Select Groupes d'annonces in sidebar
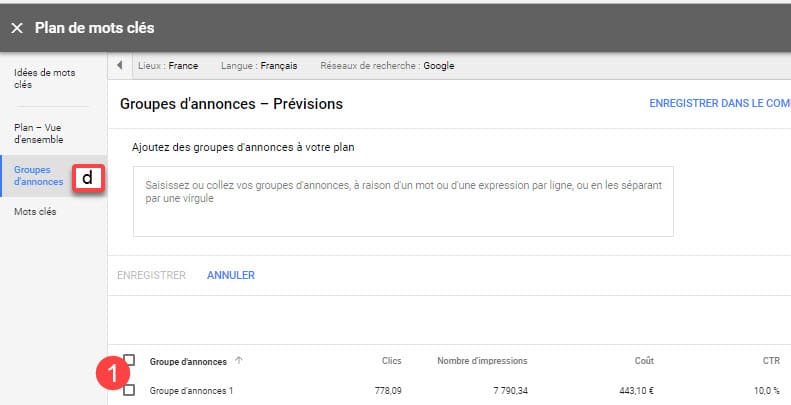Image resolution: width=791 pixels, height=405 pixels. click(38, 176)
